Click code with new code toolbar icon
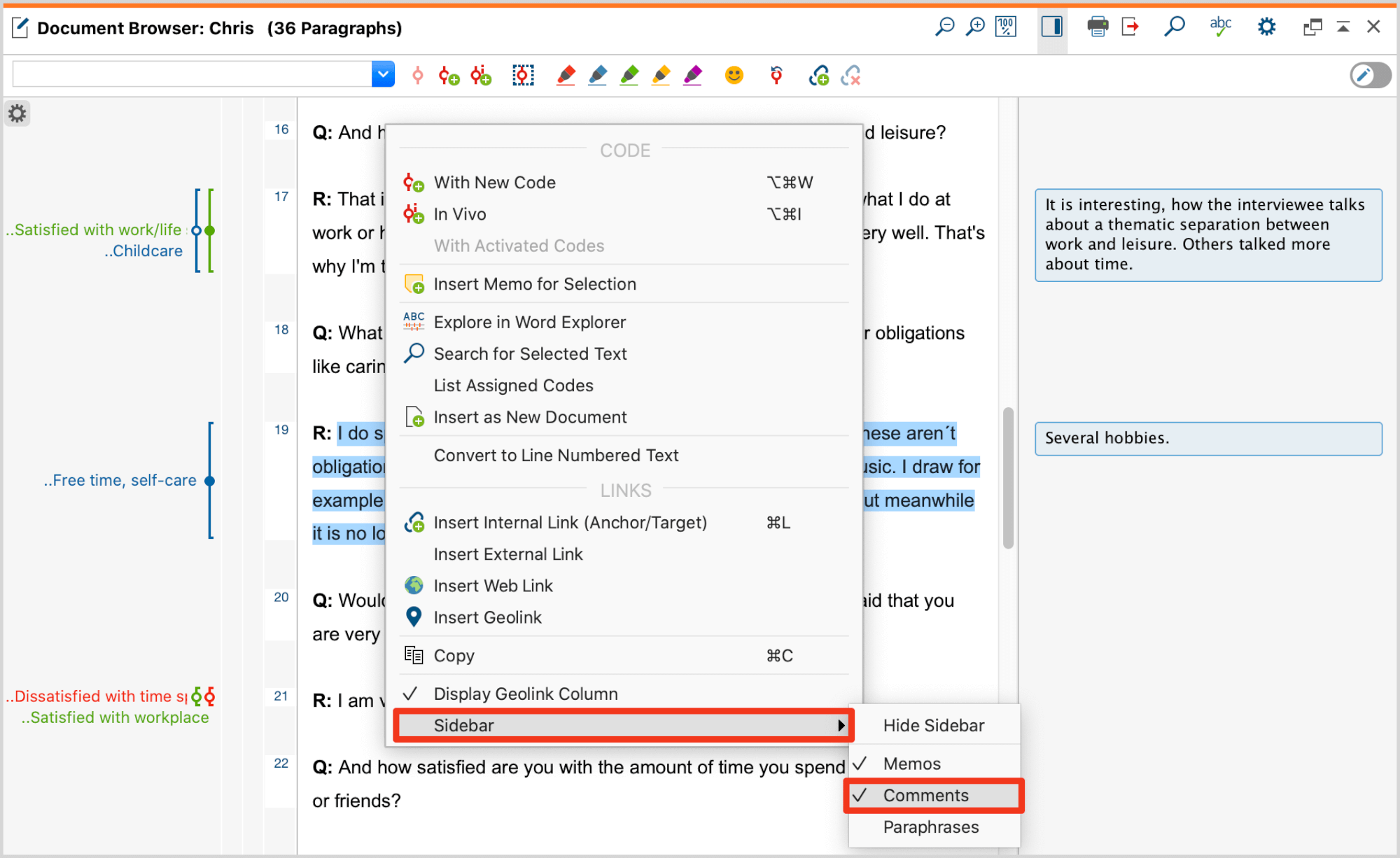Viewport: 1400px width, 858px height. (449, 75)
